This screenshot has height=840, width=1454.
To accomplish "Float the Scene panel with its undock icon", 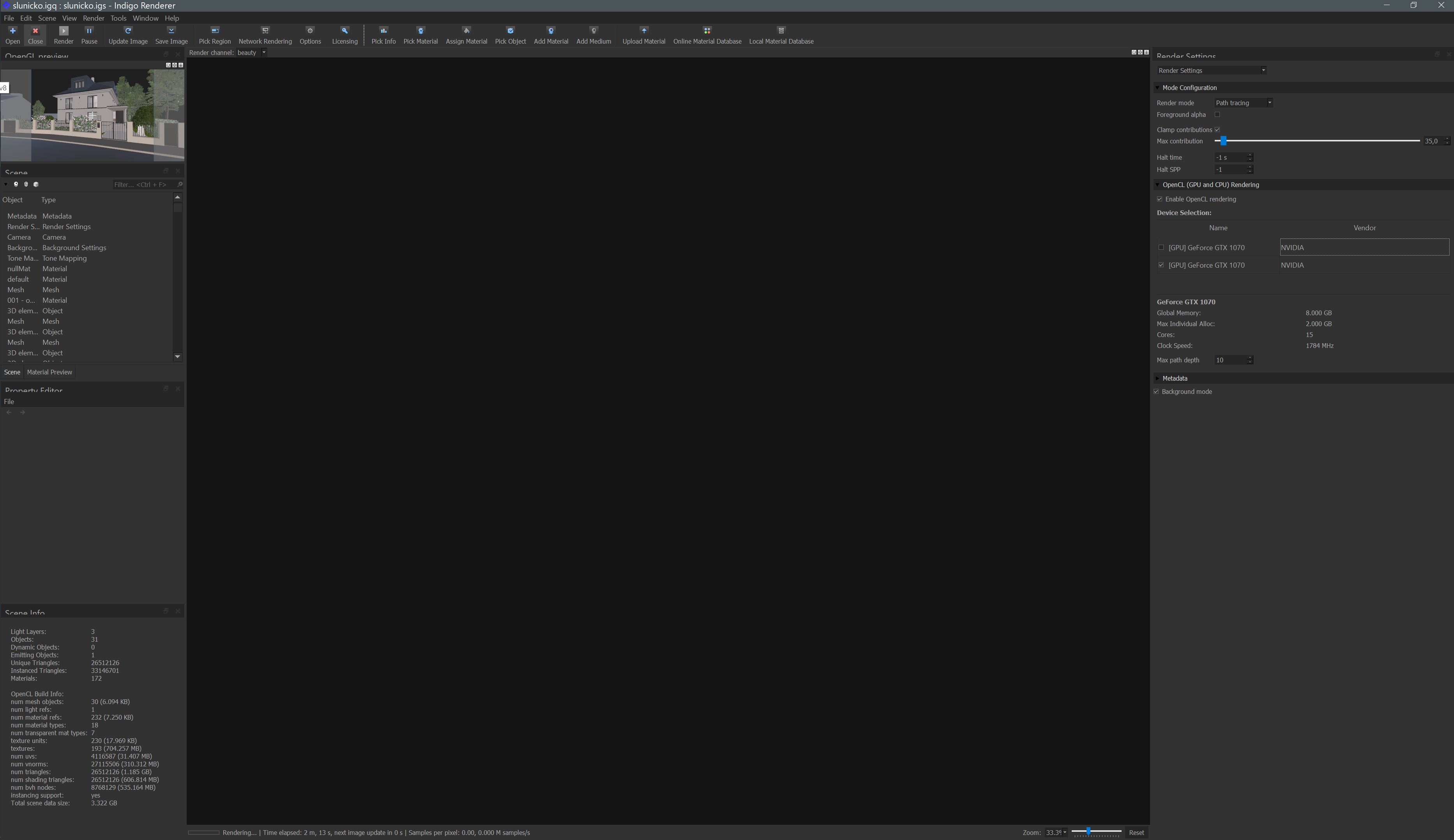I will (166, 171).
